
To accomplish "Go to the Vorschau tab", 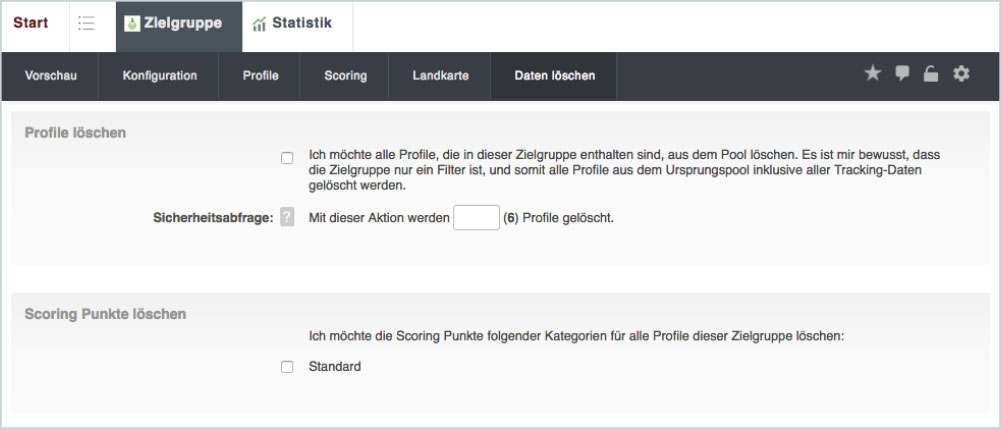I will tap(50, 75).
